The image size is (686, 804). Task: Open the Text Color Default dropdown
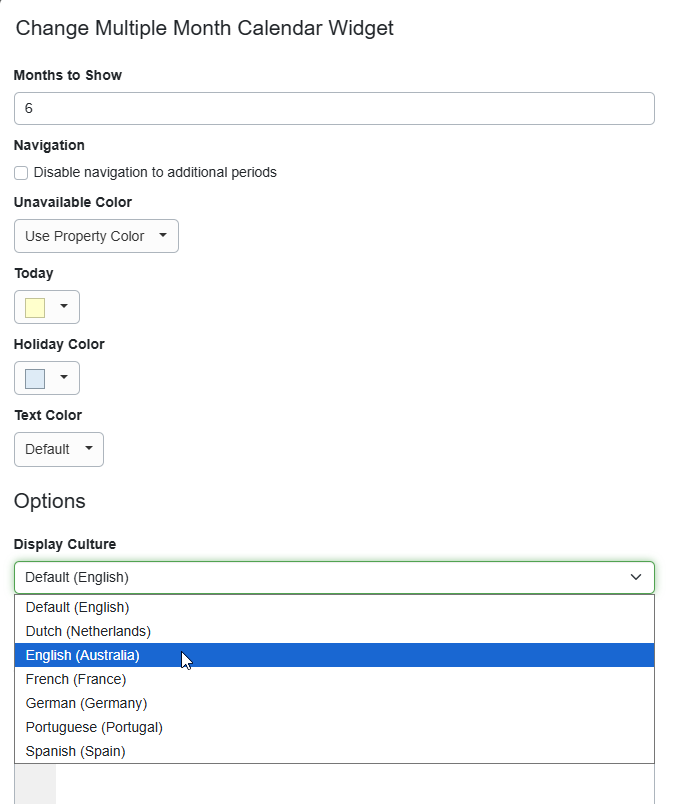pos(58,449)
